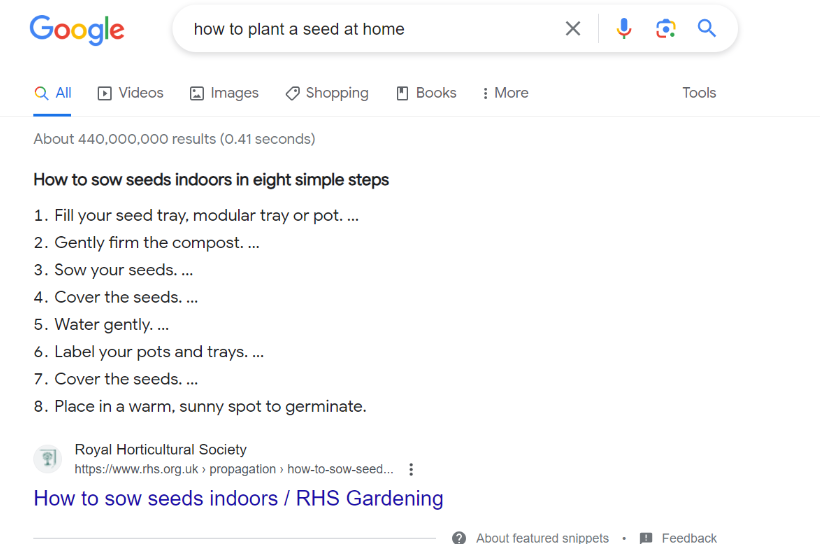Click the About featured snippets link
The image size is (820, 553).
pyautogui.click(x=542, y=538)
